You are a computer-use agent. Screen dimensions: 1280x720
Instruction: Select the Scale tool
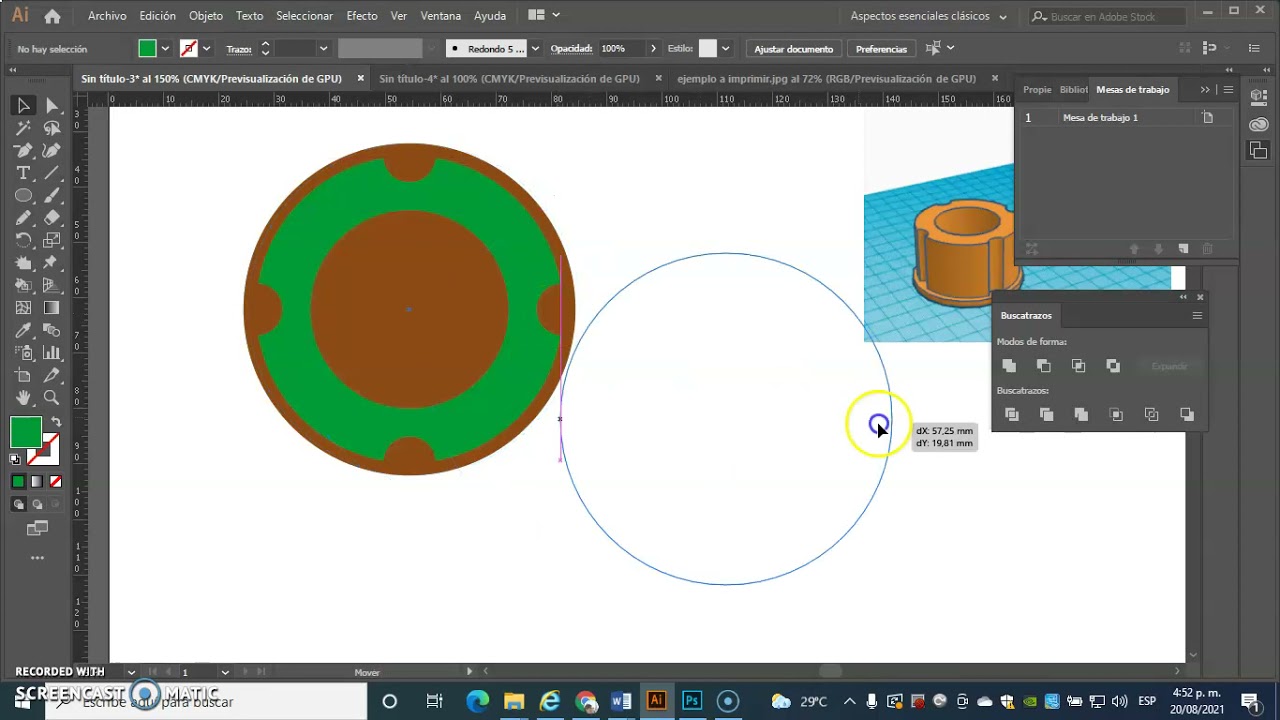click(x=51, y=241)
